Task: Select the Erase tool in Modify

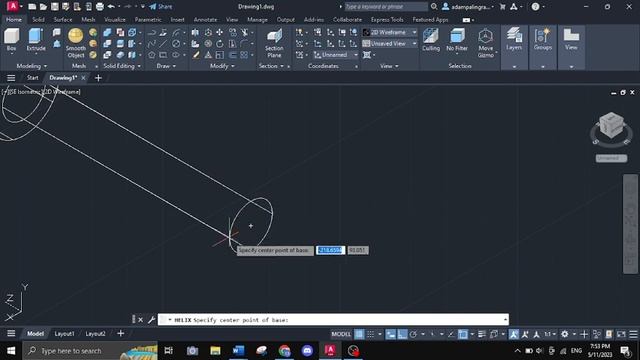Action: (x=196, y=55)
